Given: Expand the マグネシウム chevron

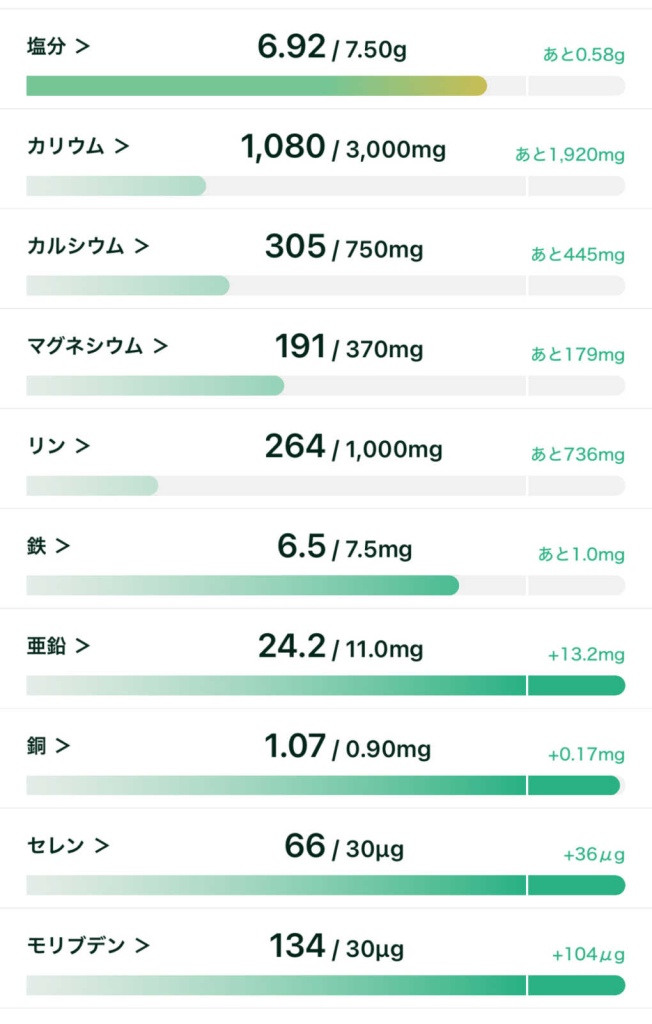Looking at the screenshot, I should [160, 346].
